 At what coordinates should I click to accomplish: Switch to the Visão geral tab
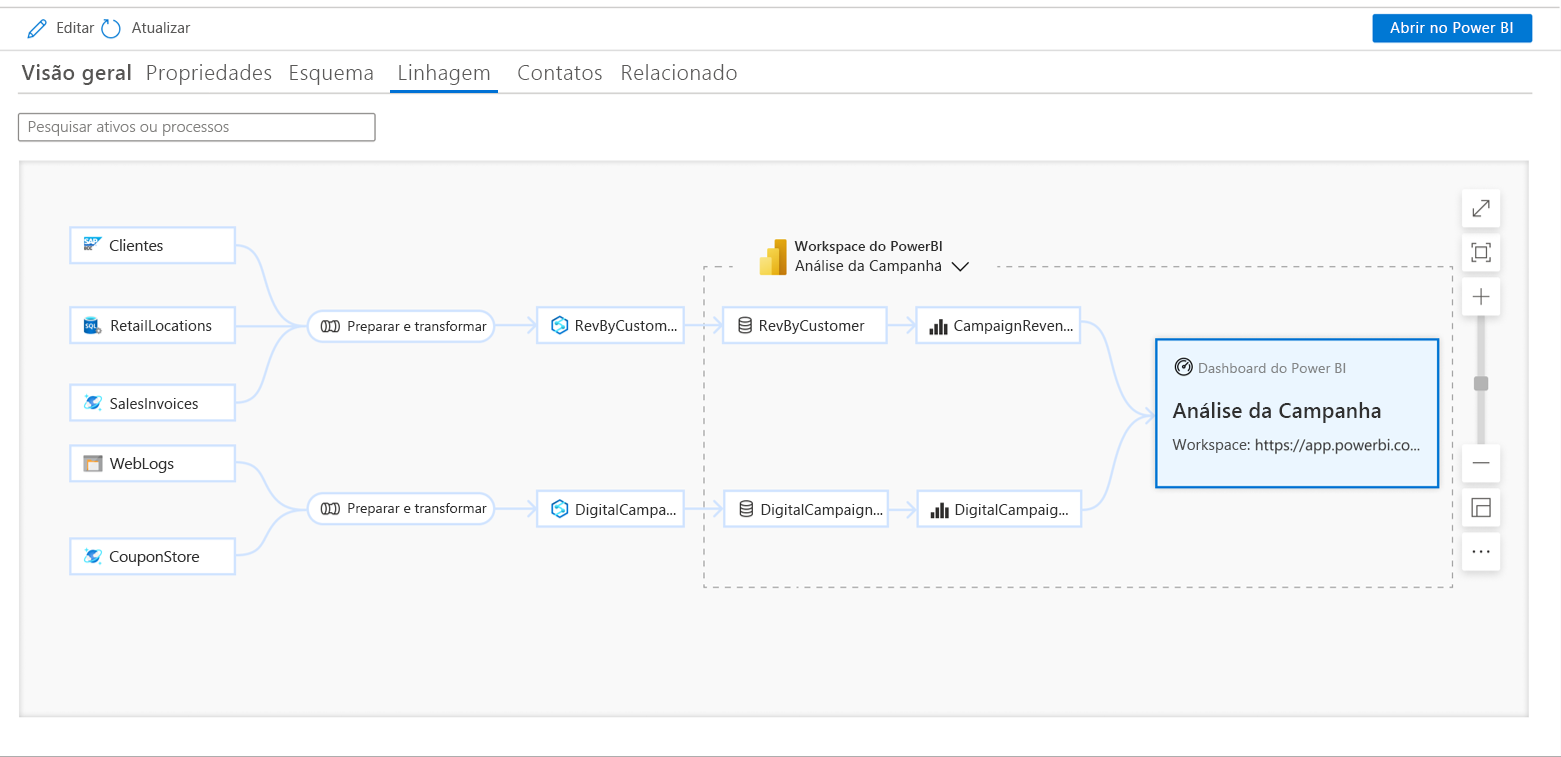(x=77, y=73)
